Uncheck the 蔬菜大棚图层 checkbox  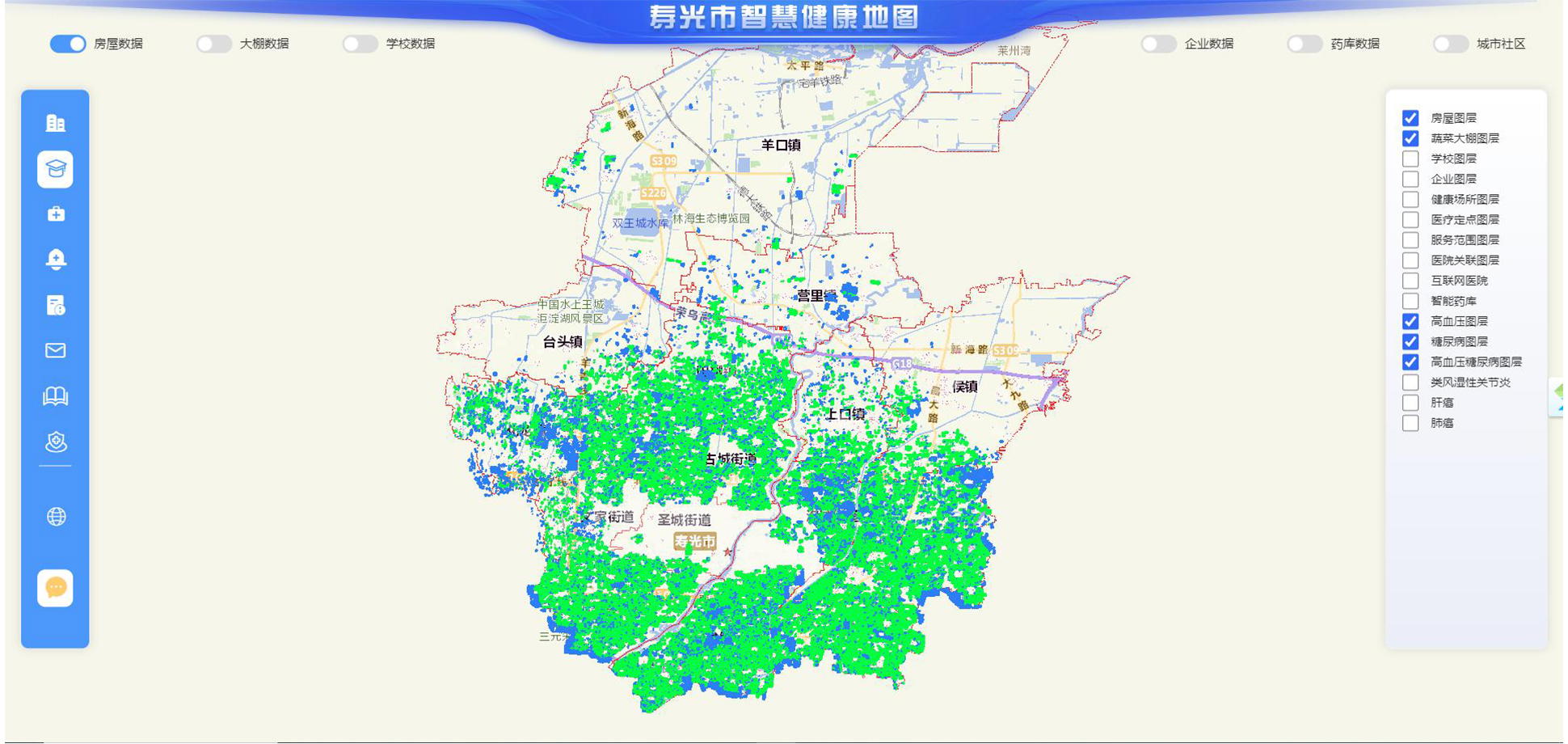[1410, 138]
